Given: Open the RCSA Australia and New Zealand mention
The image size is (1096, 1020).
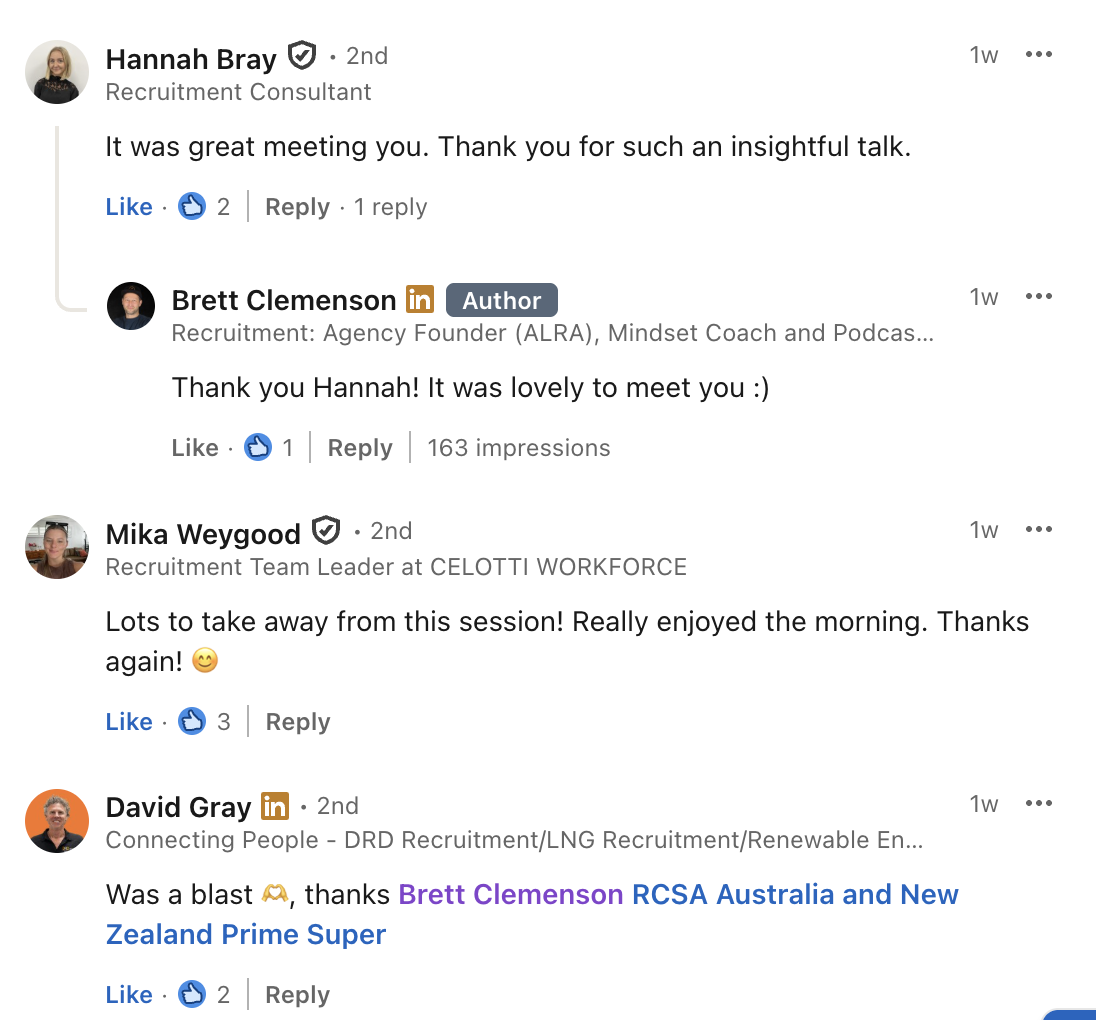Looking at the screenshot, I should (795, 894).
